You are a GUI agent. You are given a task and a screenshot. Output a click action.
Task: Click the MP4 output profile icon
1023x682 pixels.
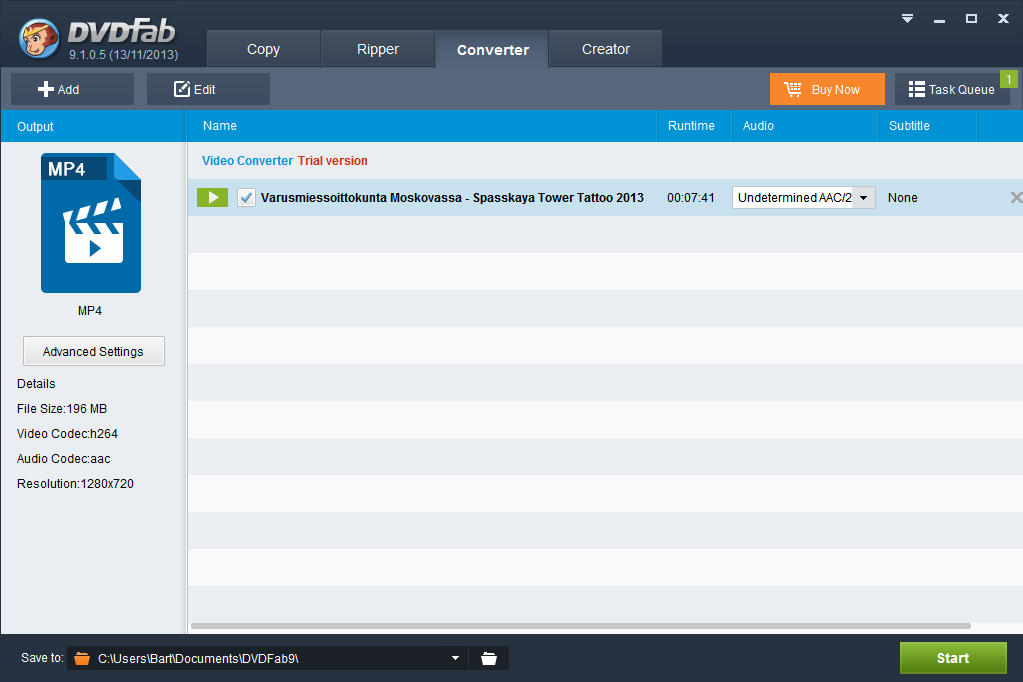point(91,223)
